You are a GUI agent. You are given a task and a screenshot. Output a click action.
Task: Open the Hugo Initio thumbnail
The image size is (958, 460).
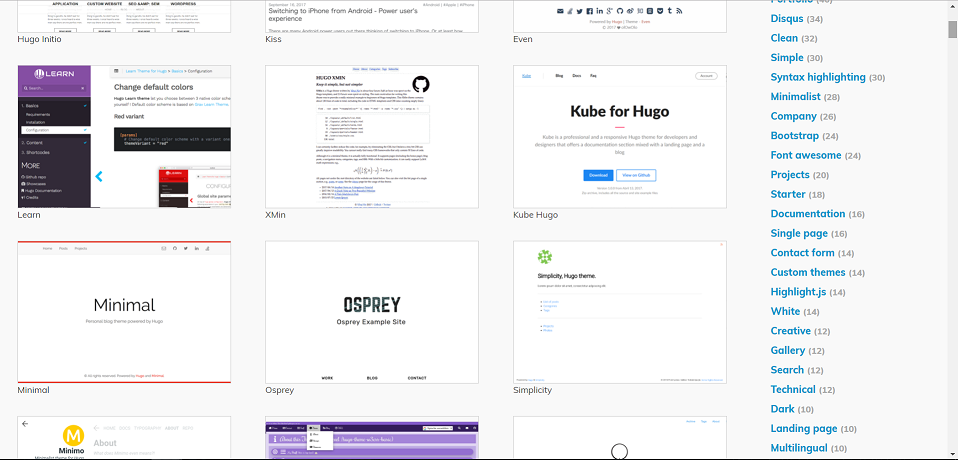pos(124,16)
